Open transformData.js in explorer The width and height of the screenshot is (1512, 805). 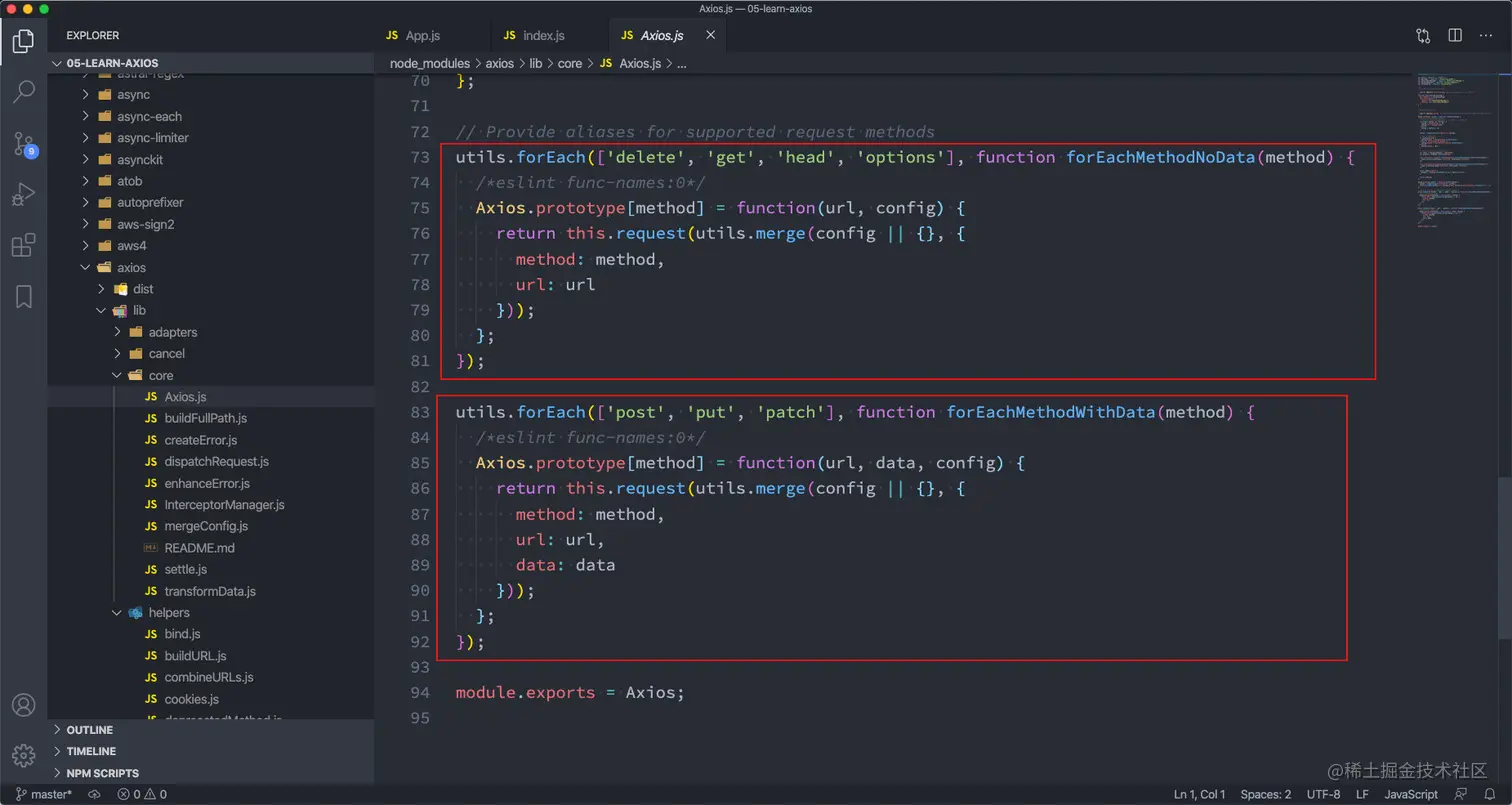211,591
